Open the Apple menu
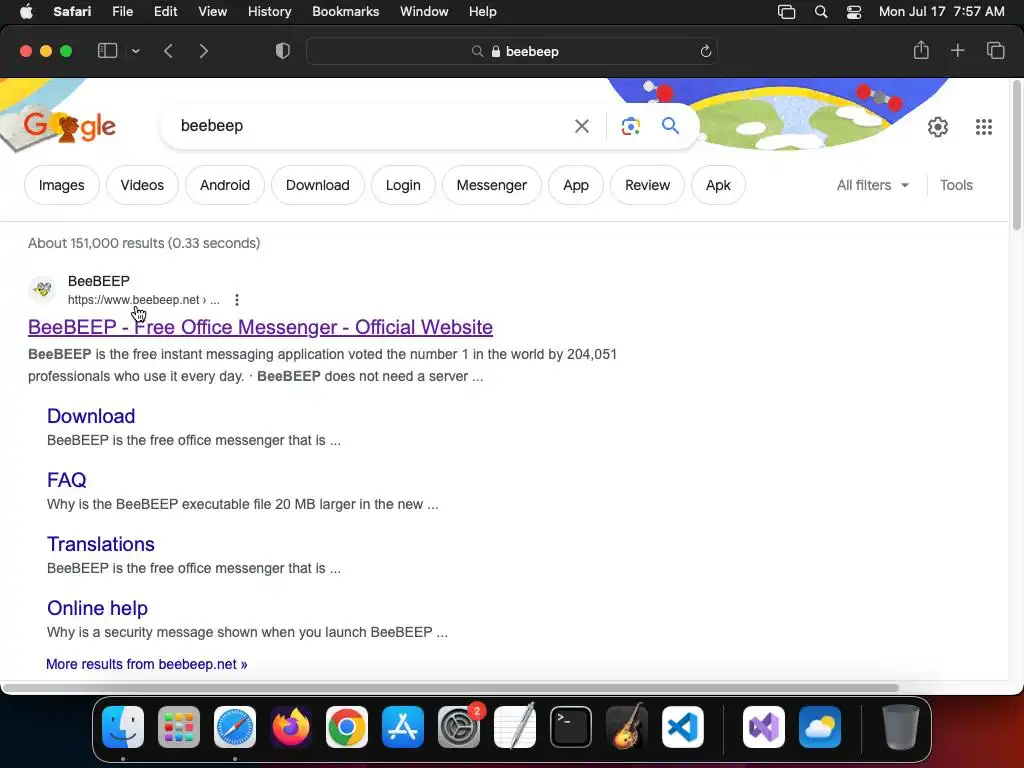The image size is (1024, 768). (26, 12)
